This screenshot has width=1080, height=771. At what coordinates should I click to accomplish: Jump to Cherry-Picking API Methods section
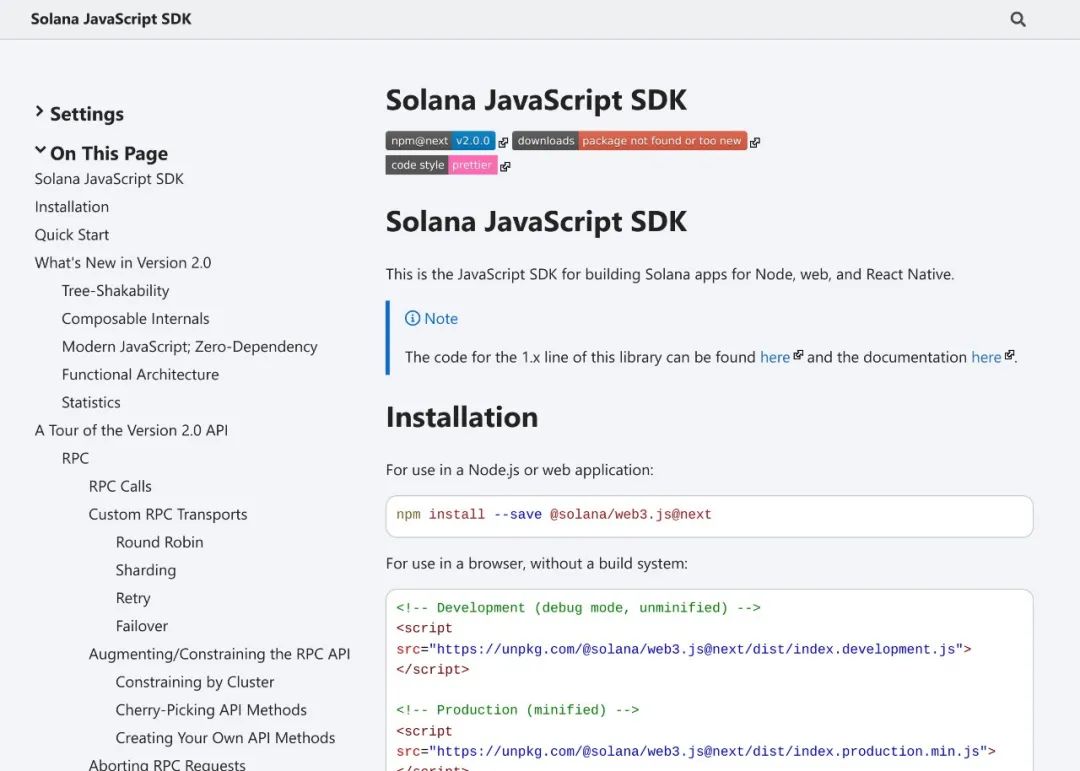[x=211, y=710]
